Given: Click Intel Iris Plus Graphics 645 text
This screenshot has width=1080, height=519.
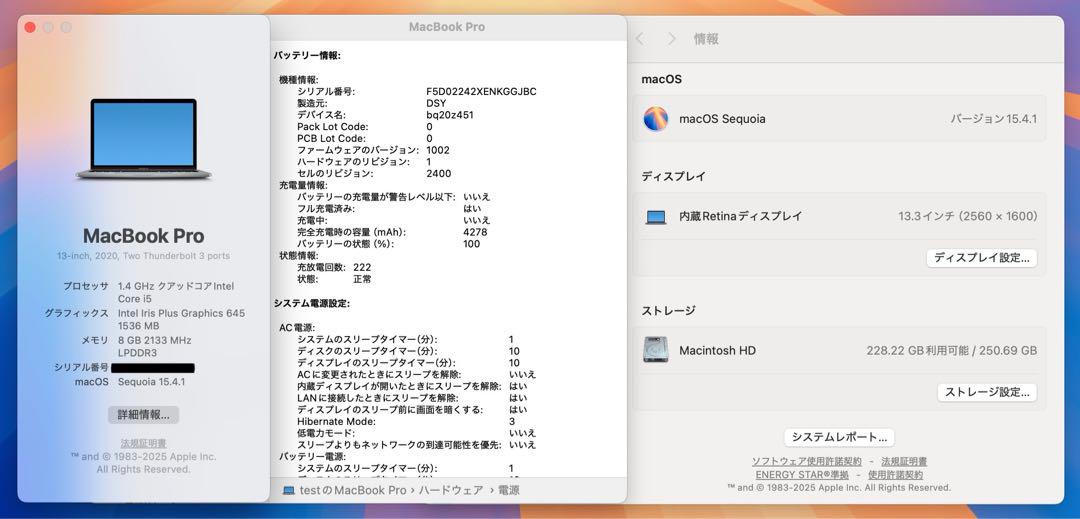Looking at the screenshot, I should click(x=181, y=313).
